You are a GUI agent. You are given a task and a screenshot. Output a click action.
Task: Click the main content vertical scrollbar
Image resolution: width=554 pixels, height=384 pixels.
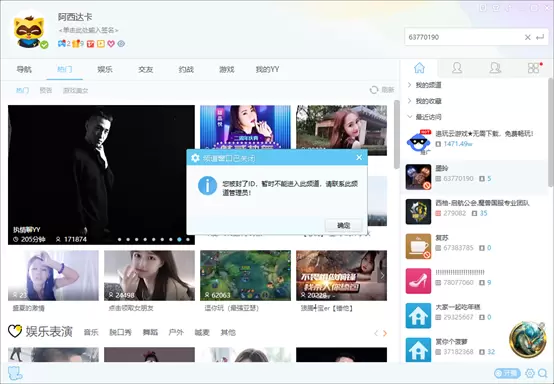(397, 134)
